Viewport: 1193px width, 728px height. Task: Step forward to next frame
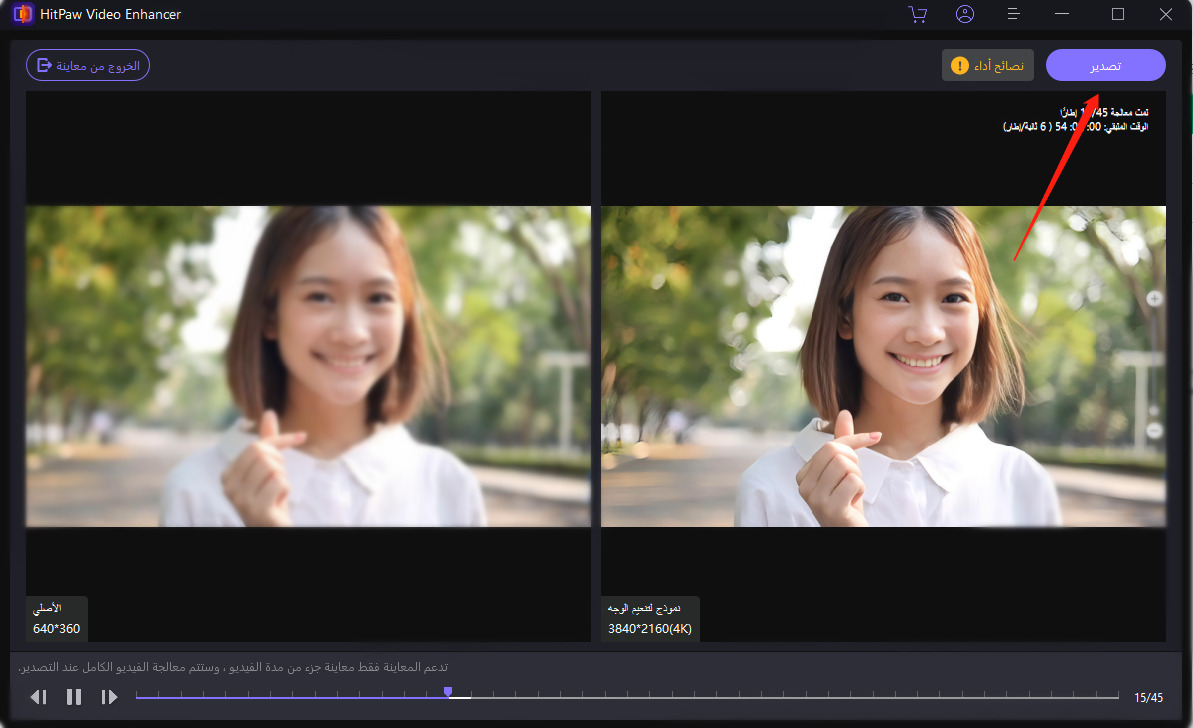[109, 697]
